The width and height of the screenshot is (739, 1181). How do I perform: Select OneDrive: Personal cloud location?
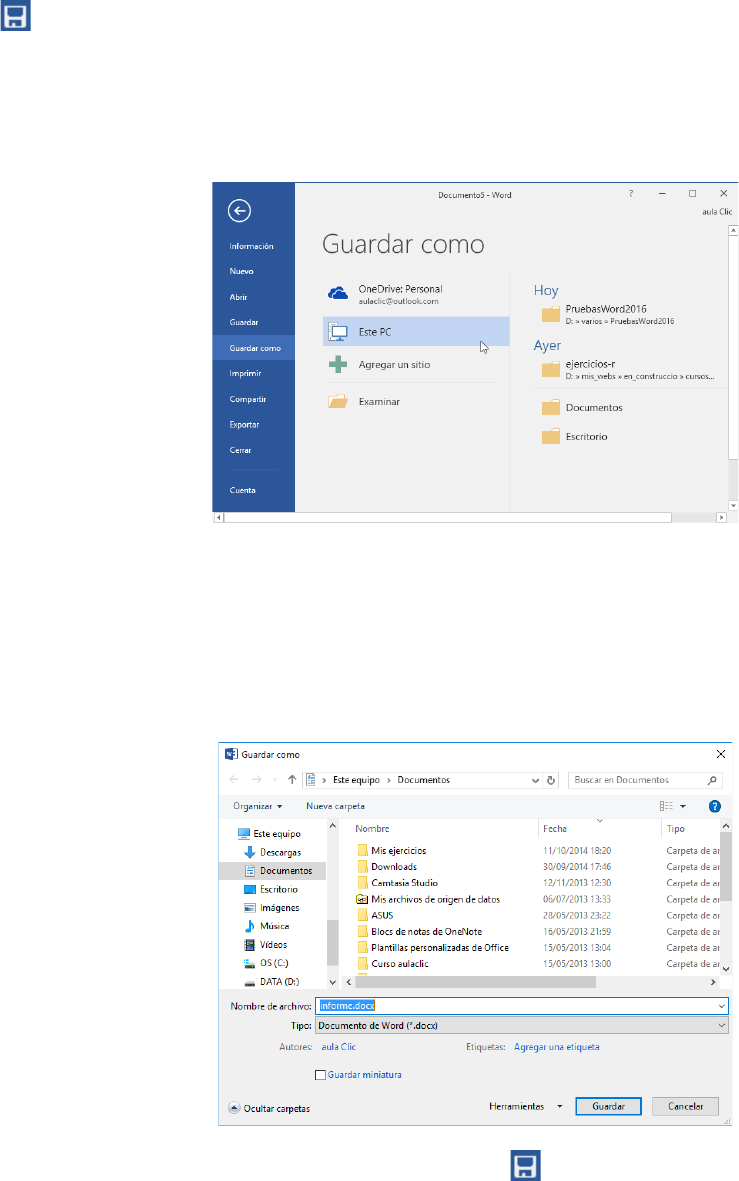400,294
